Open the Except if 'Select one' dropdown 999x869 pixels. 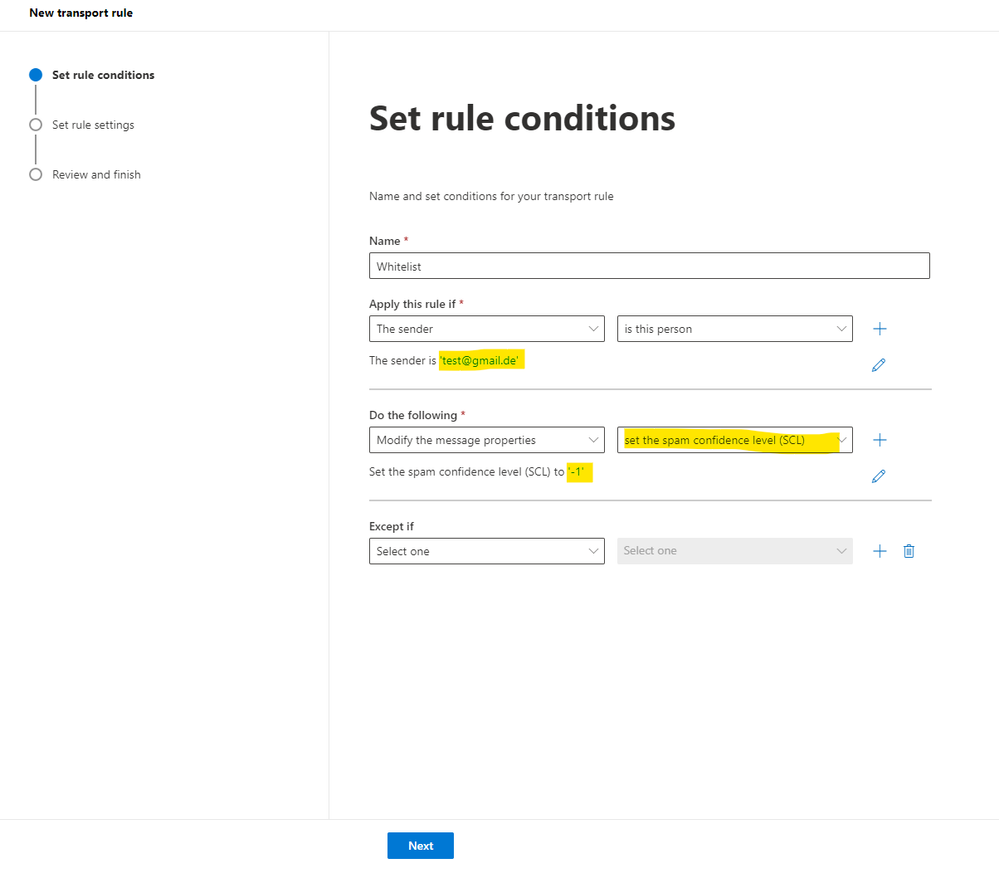(x=486, y=551)
